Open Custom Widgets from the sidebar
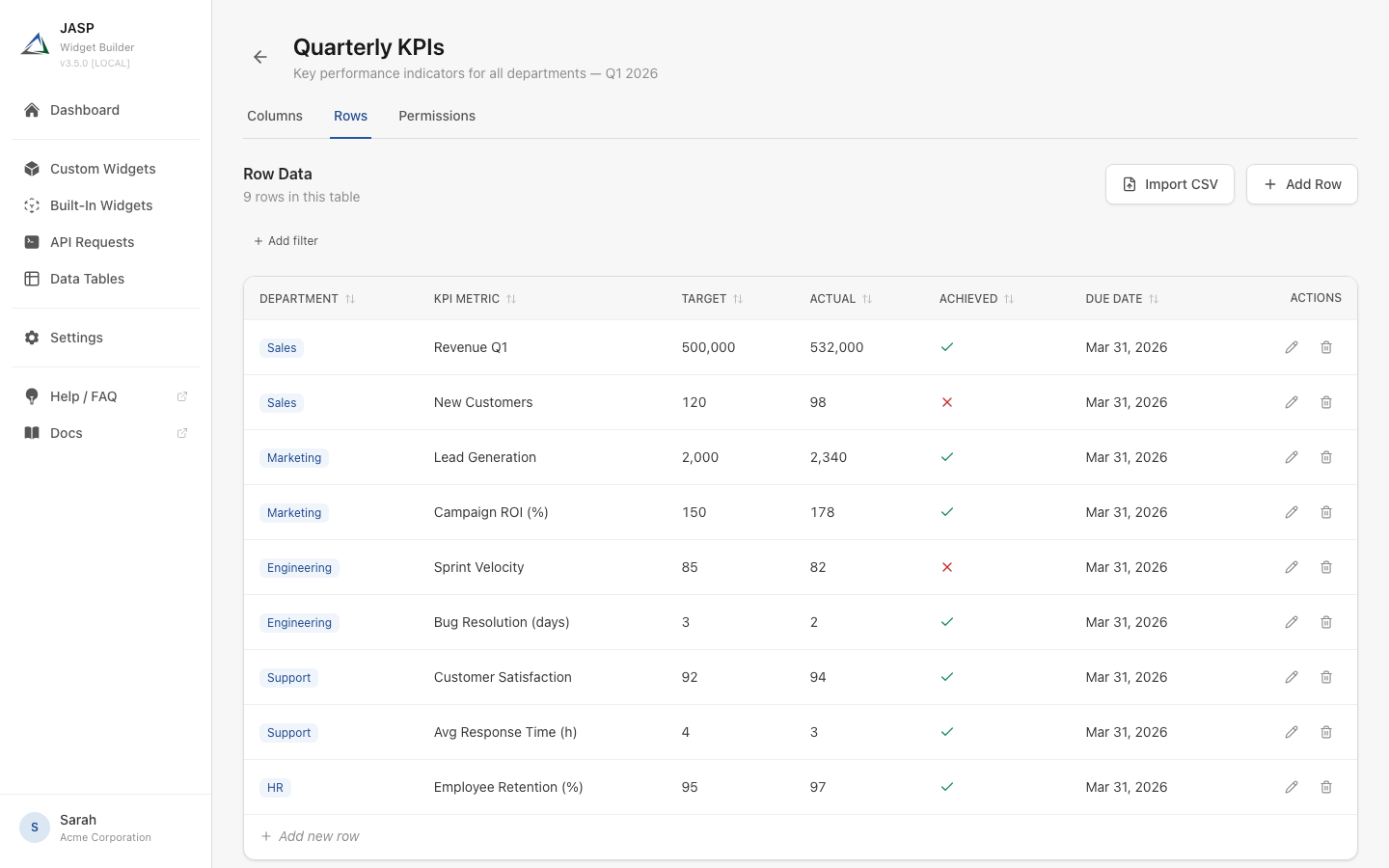1389x868 pixels. click(x=102, y=169)
